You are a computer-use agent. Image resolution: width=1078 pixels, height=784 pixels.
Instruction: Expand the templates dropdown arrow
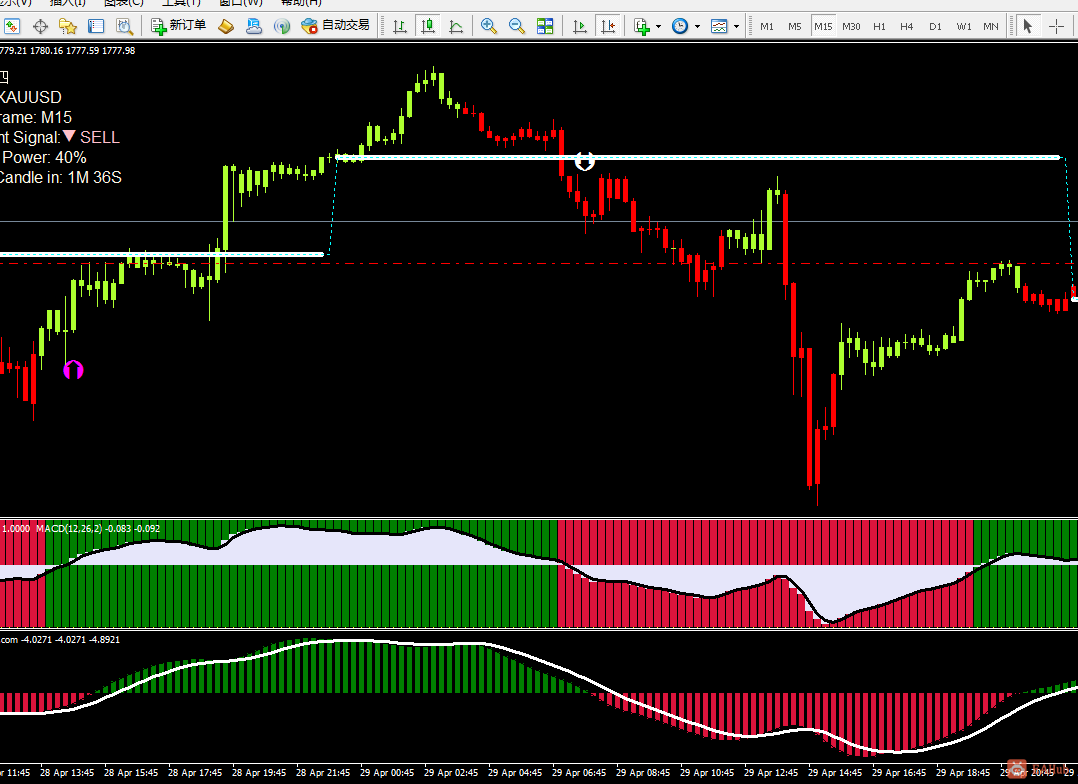(x=736, y=26)
